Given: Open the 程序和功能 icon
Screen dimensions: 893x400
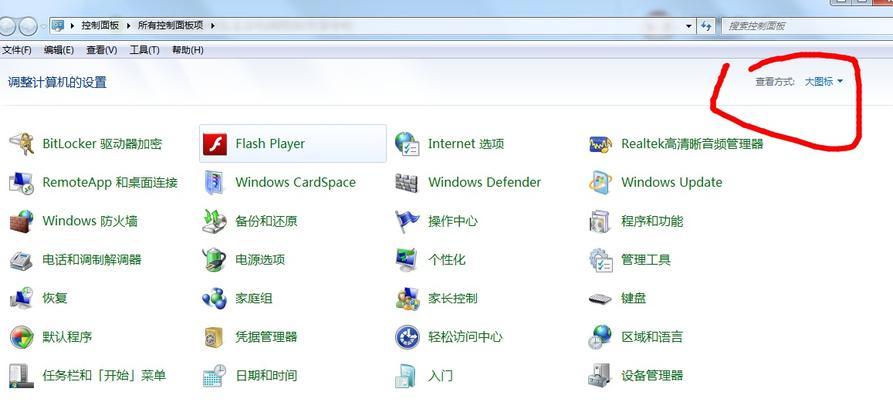Looking at the screenshot, I should point(600,221).
